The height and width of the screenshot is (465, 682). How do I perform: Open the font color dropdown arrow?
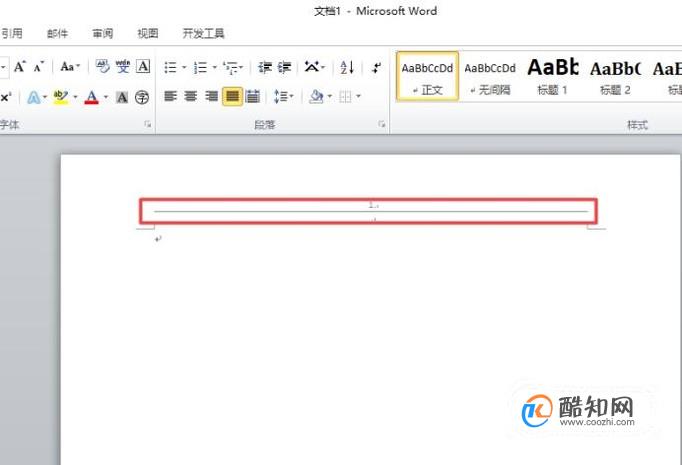(x=105, y=97)
